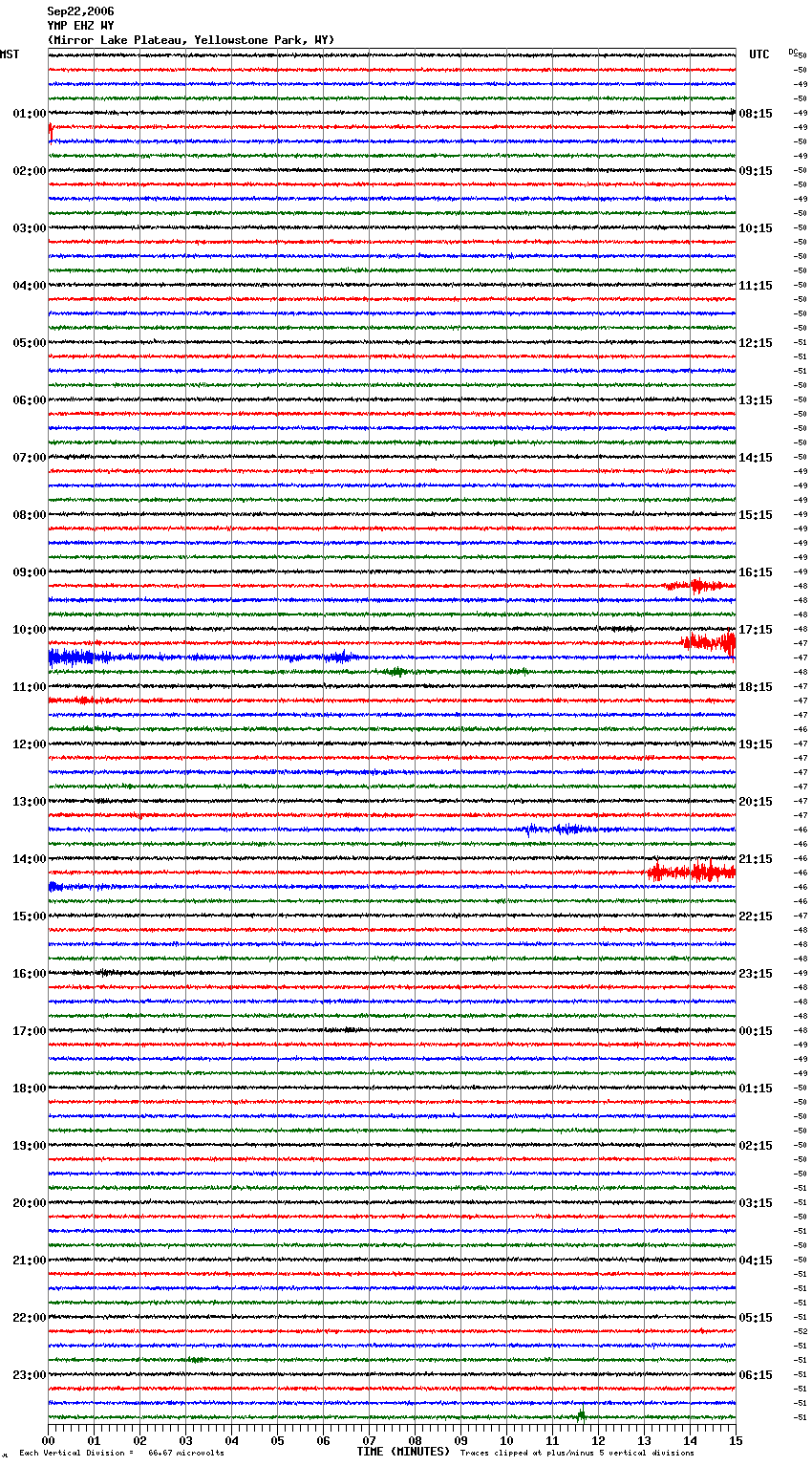This screenshot has width=812, height=1466.
Task: Select the 01:00 MST time label
Action: pos(30,114)
